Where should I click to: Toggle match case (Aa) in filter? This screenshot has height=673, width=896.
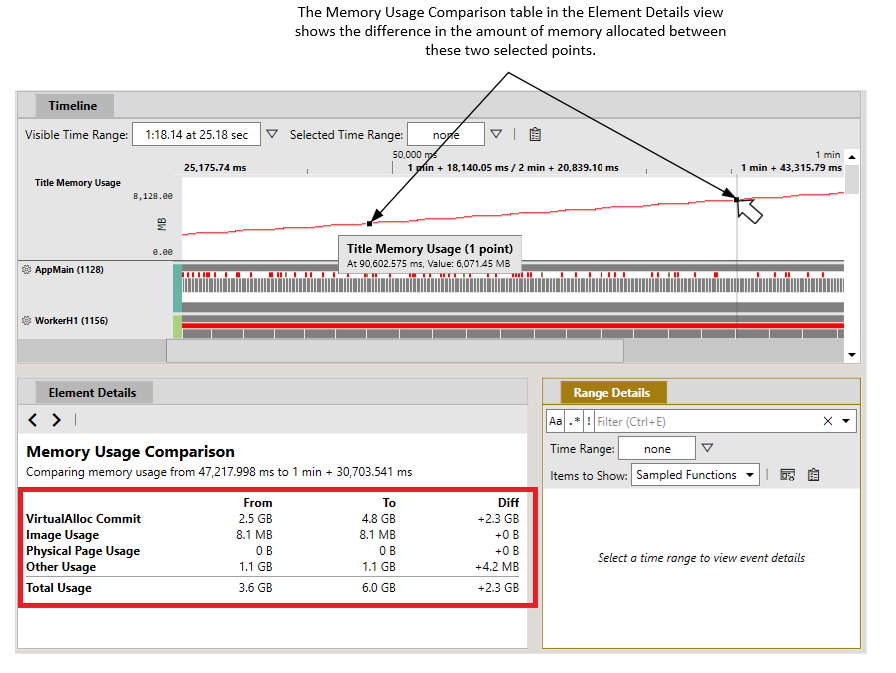[555, 422]
